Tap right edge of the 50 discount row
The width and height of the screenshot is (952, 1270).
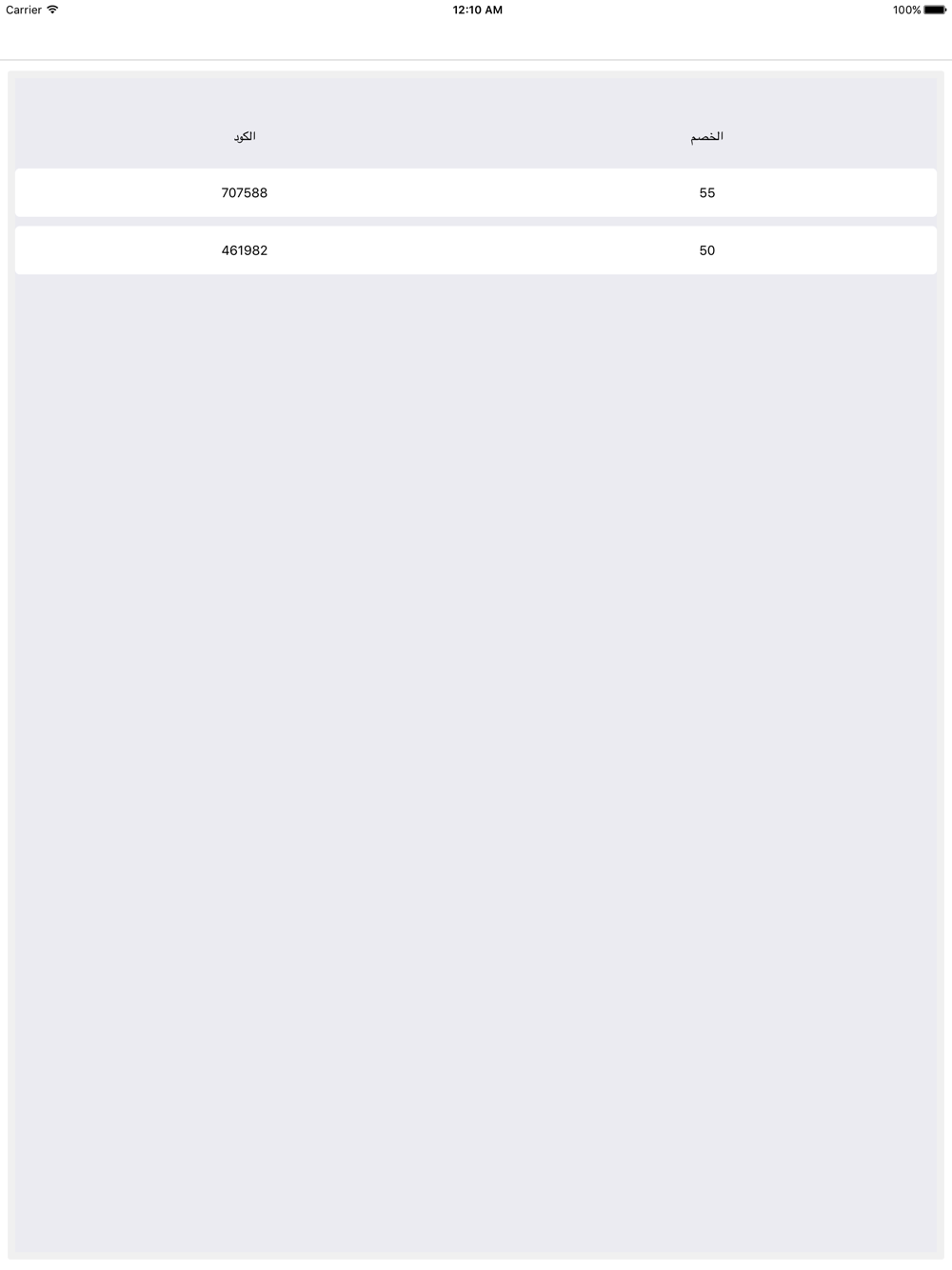914,250
